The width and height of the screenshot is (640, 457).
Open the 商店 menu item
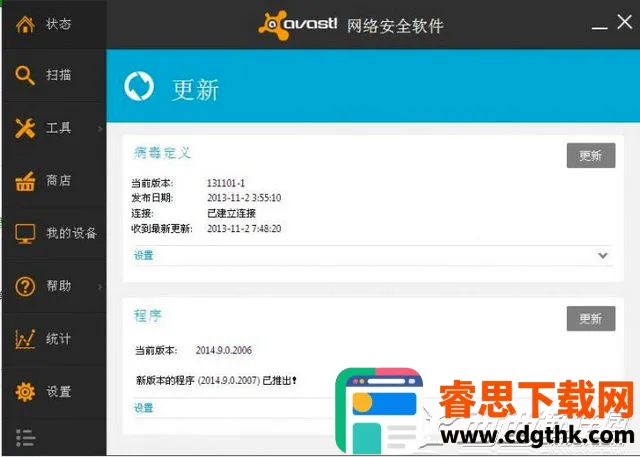coord(54,181)
